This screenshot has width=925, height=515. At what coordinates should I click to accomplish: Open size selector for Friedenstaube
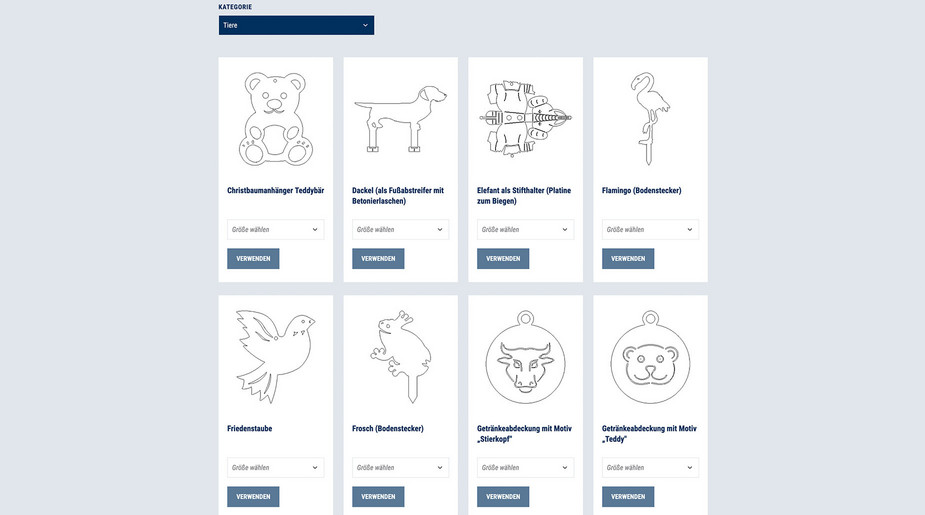(275, 468)
